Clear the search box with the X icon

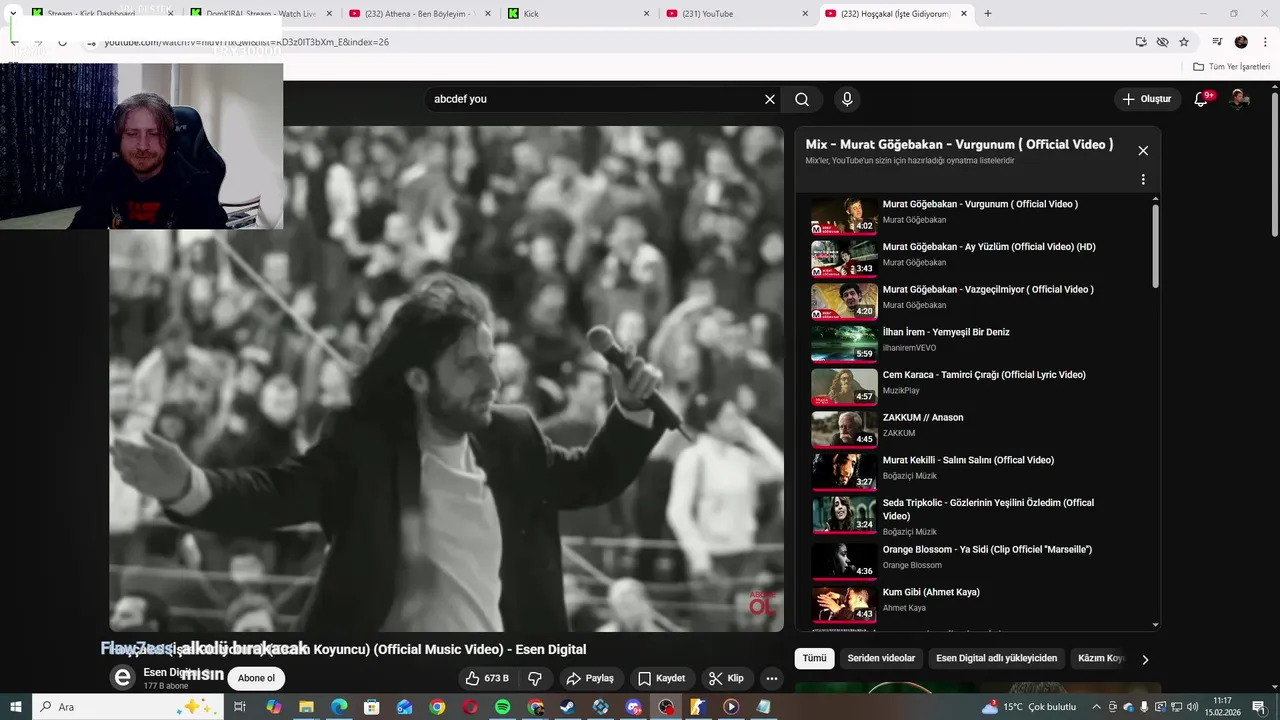click(x=770, y=99)
